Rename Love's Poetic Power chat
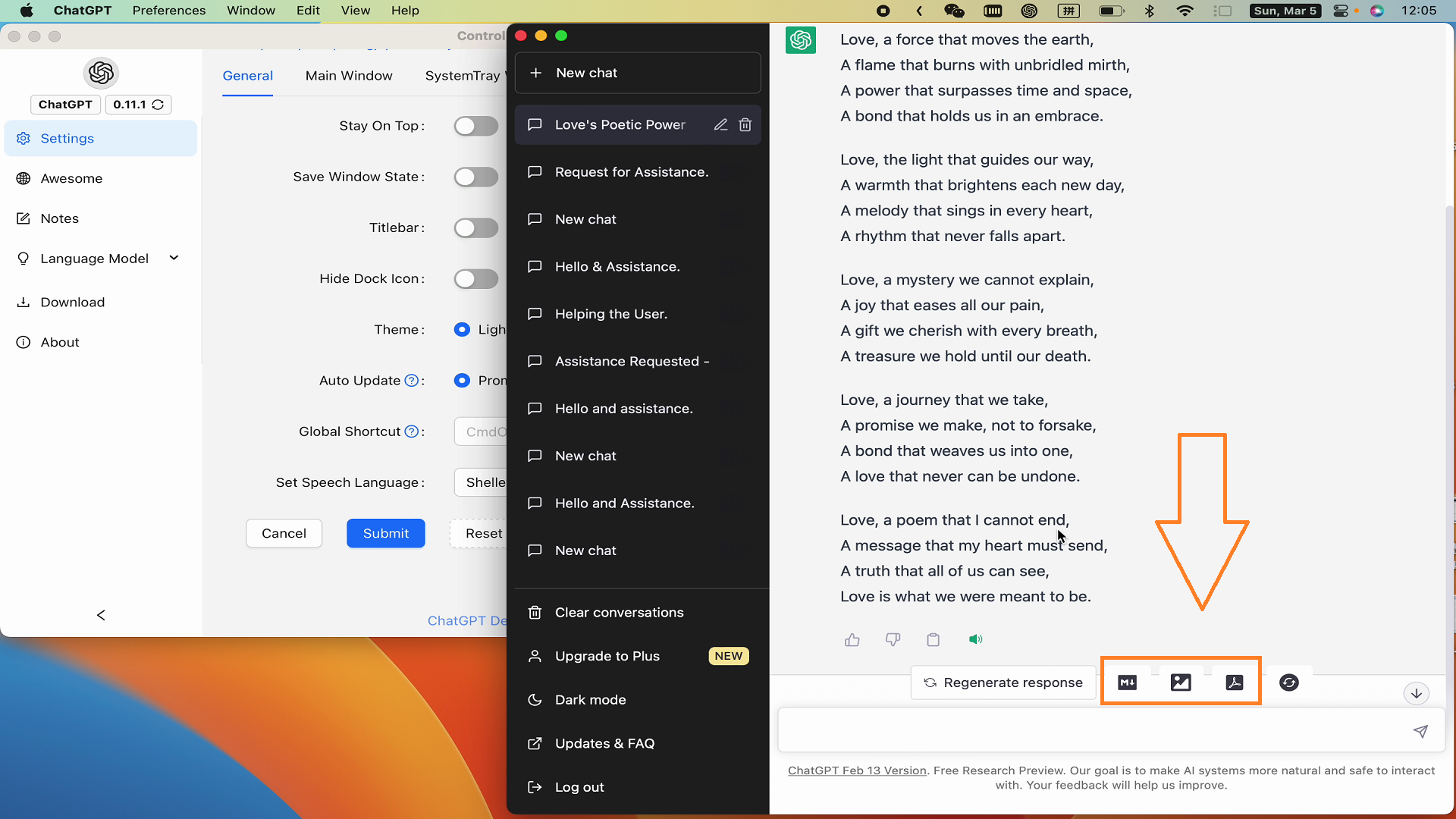Screen dimensions: 1456x819 point(720,124)
